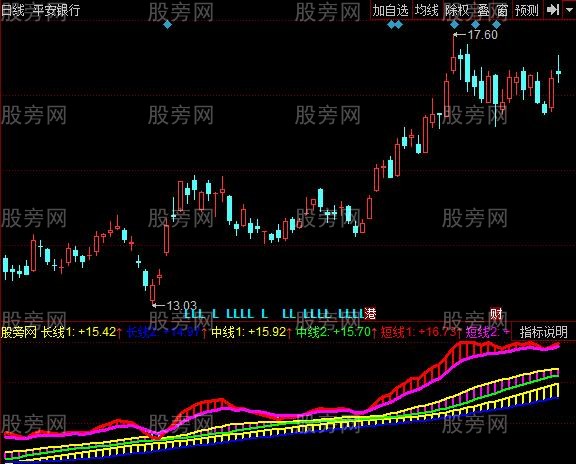Click the 17.60 high price label

tap(482, 35)
